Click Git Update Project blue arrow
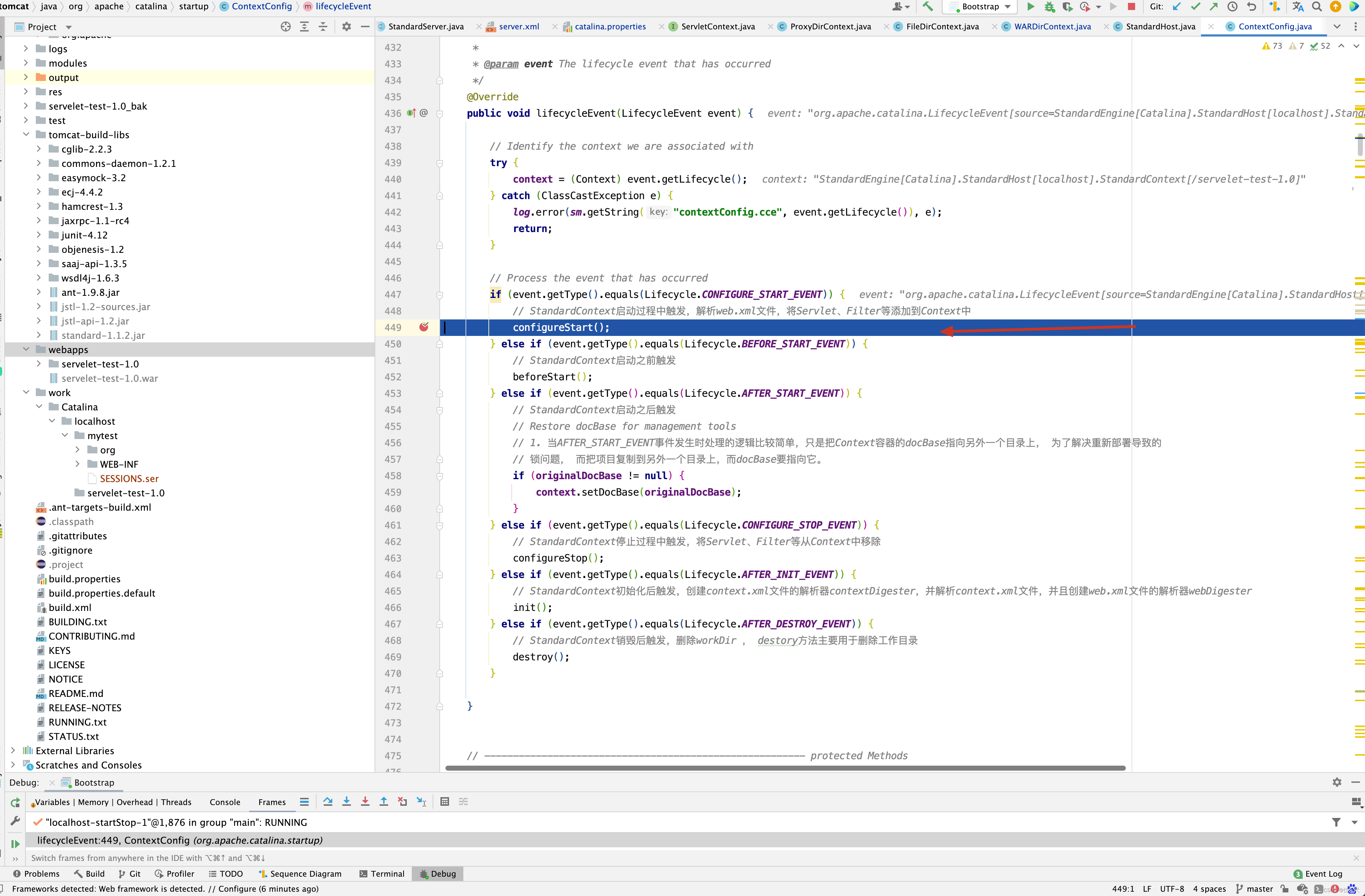The height and width of the screenshot is (896, 1365). (x=1176, y=7)
